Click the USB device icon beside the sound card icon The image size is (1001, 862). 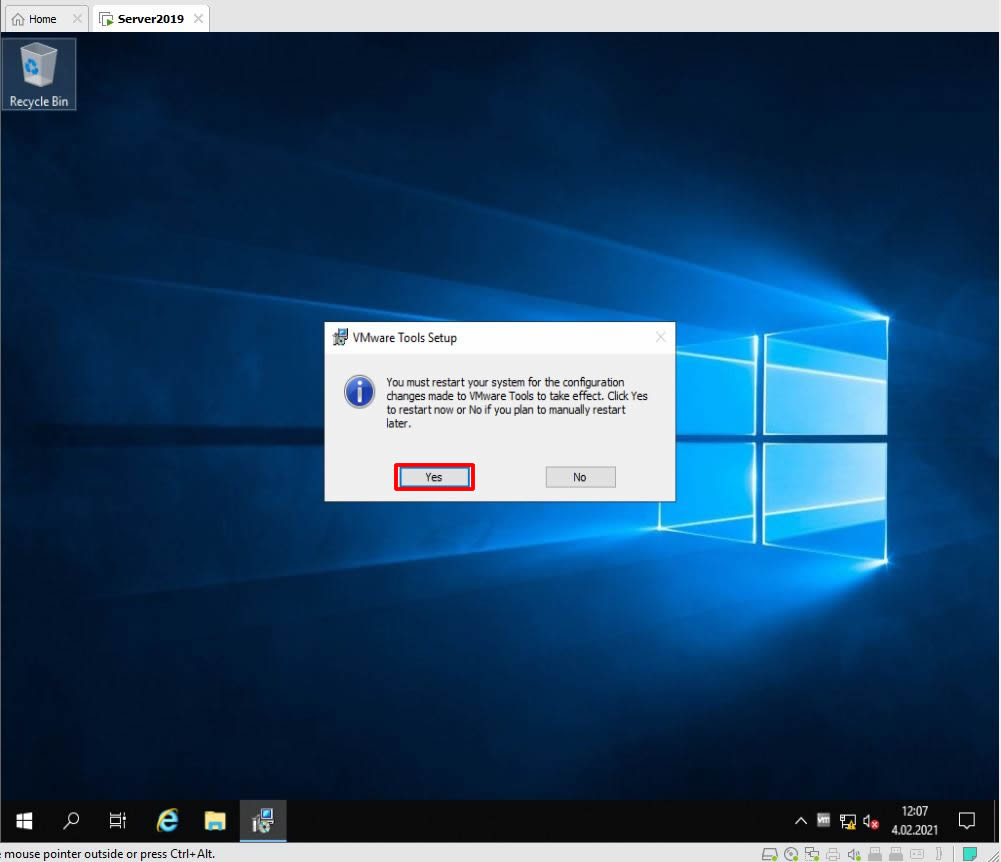[x=875, y=854]
